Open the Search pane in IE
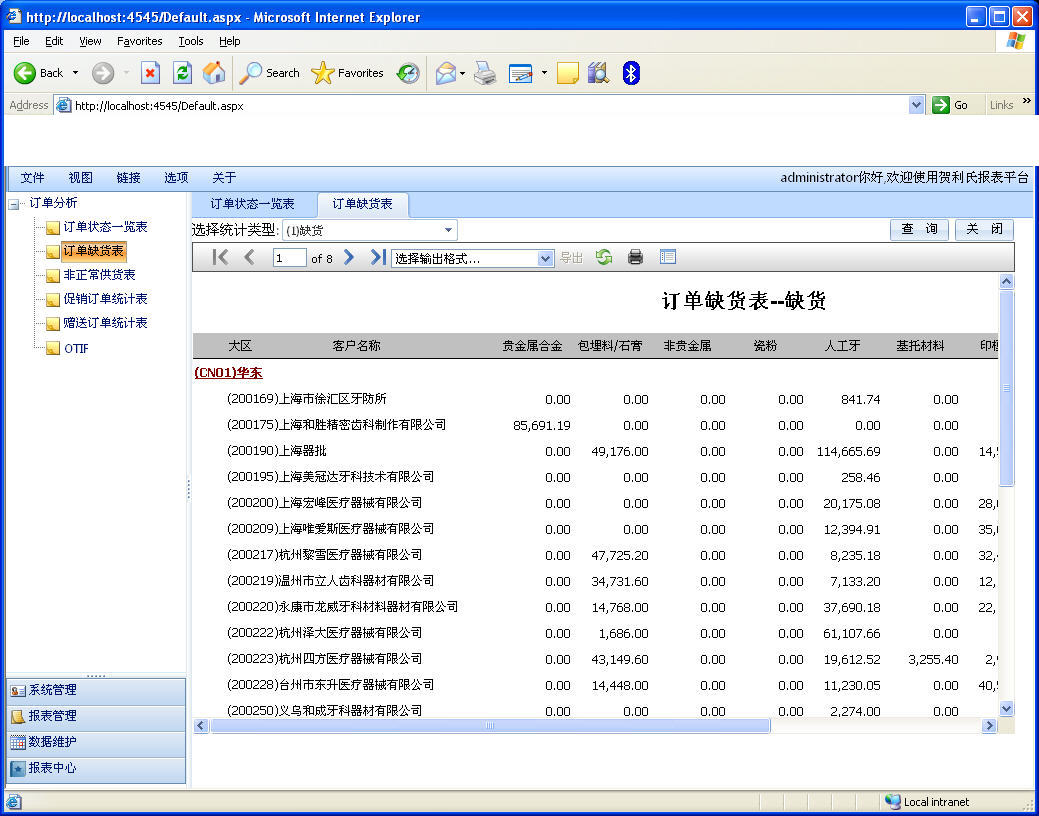 pos(269,73)
